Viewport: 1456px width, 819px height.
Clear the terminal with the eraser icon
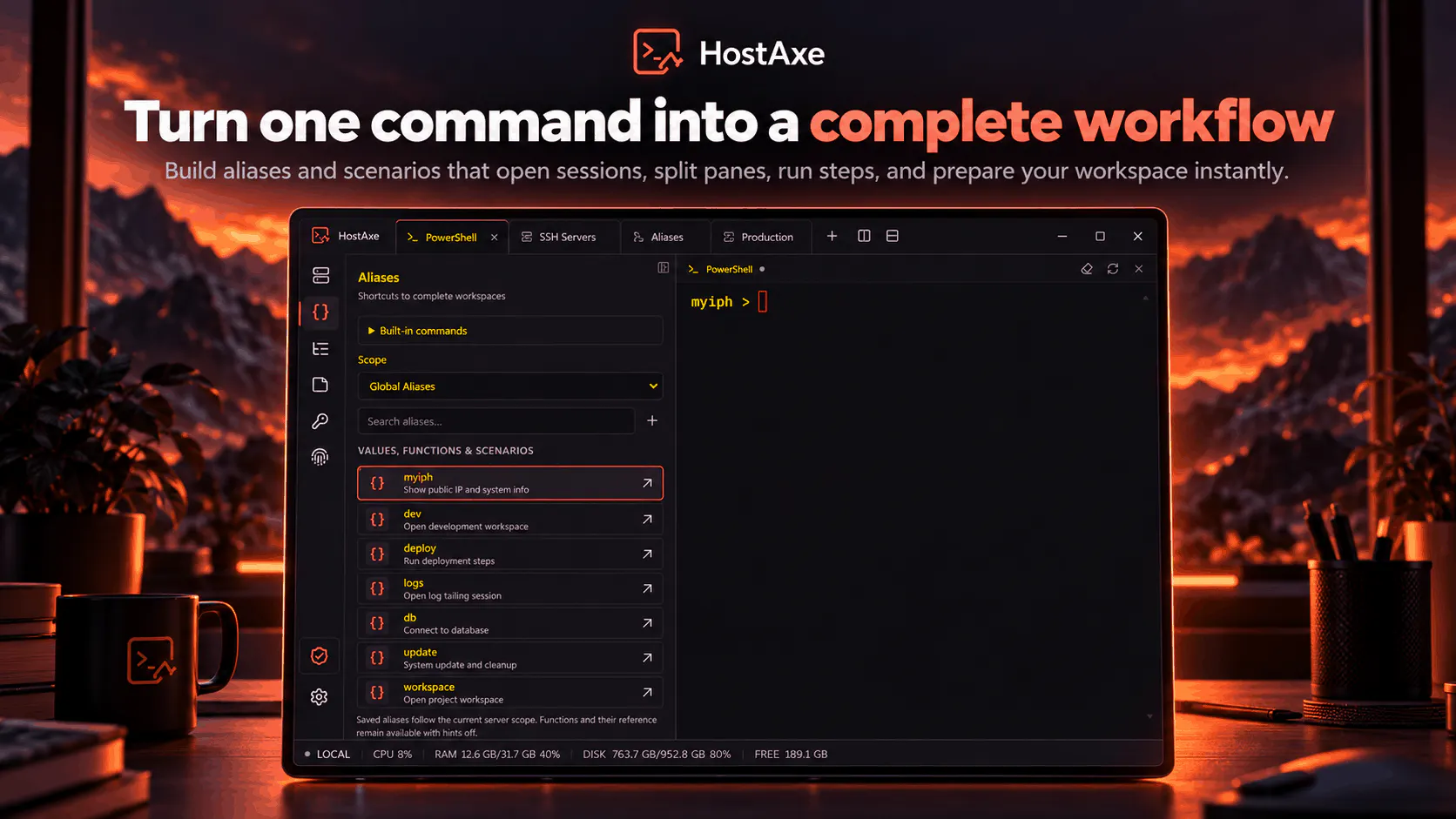click(1087, 269)
